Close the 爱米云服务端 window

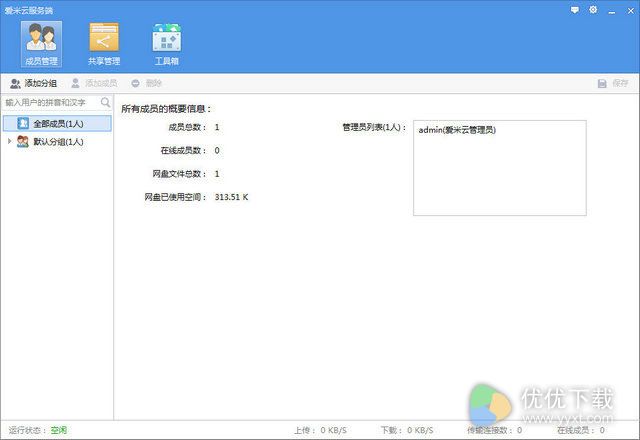click(631, 11)
